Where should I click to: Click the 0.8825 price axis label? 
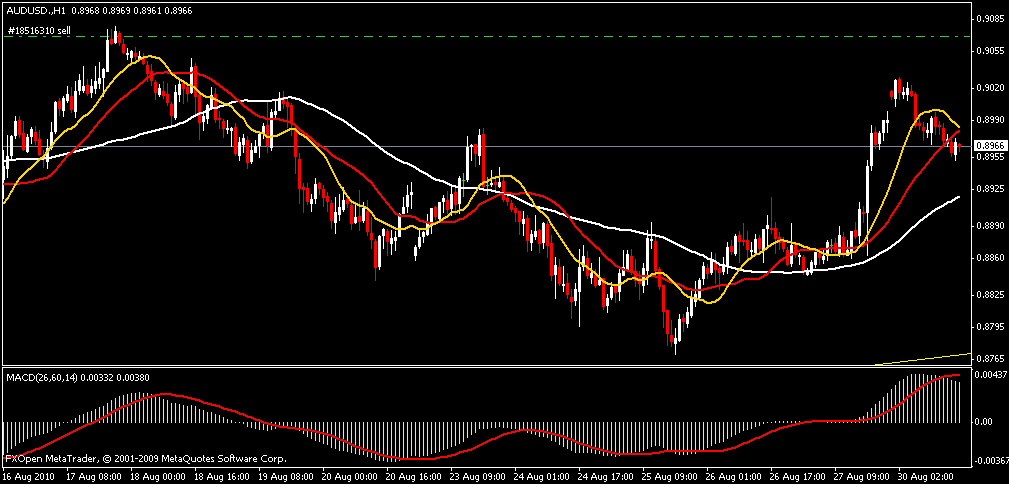[x=990, y=295]
